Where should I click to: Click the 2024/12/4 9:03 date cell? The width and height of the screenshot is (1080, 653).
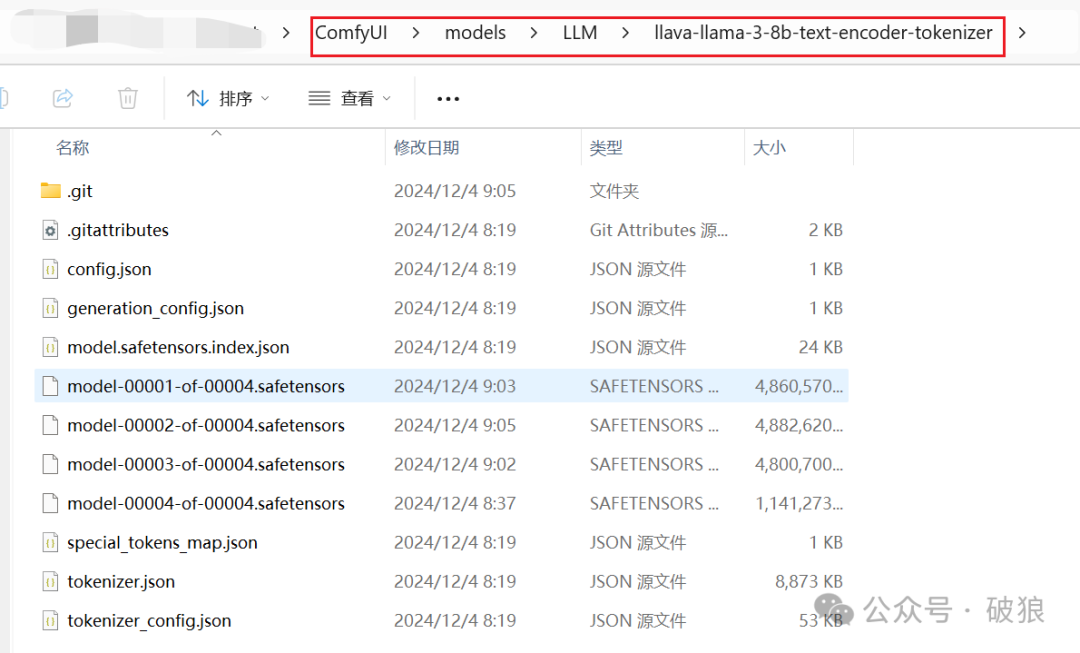pos(455,386)
